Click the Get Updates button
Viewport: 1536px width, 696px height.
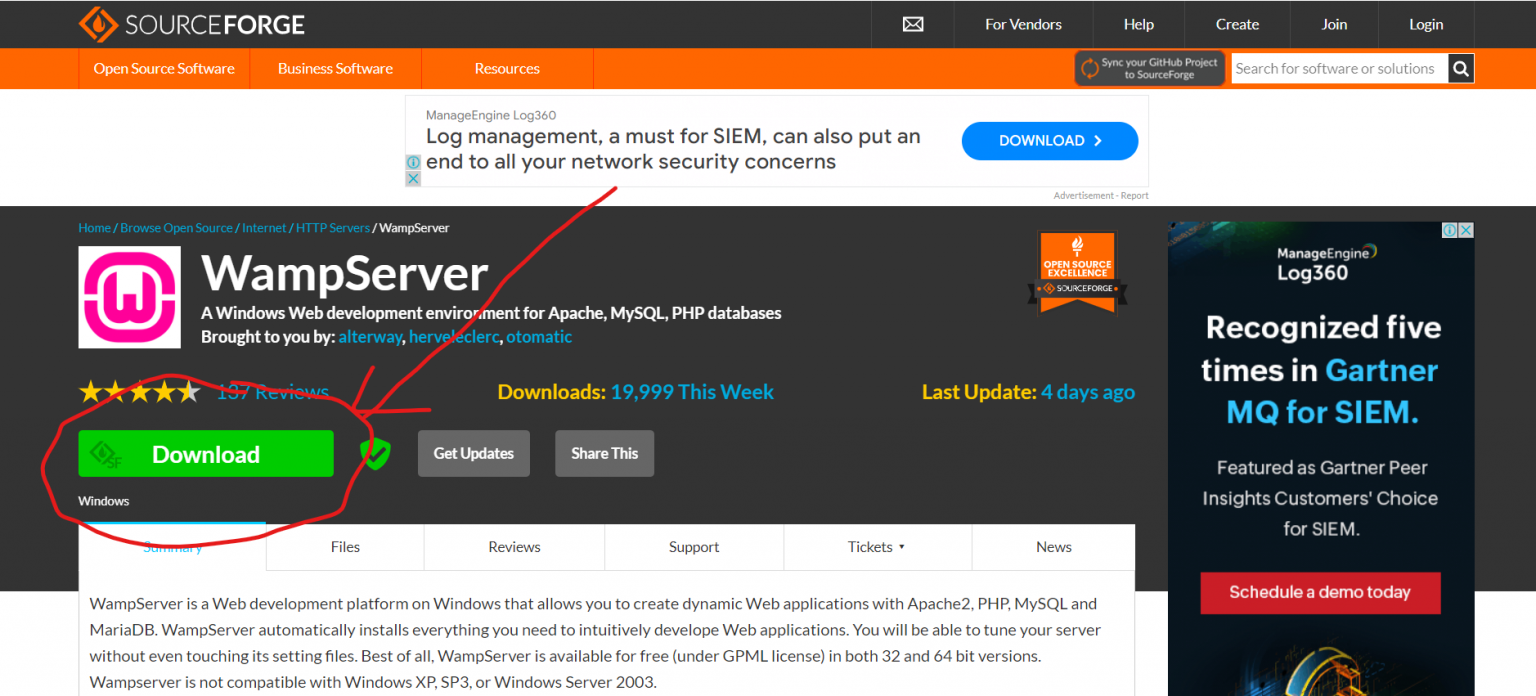tap(473, 453)
